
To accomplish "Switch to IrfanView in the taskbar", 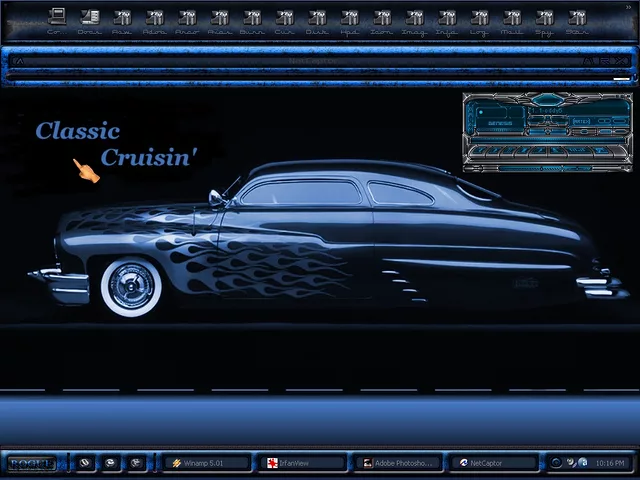I will [302, 463].
